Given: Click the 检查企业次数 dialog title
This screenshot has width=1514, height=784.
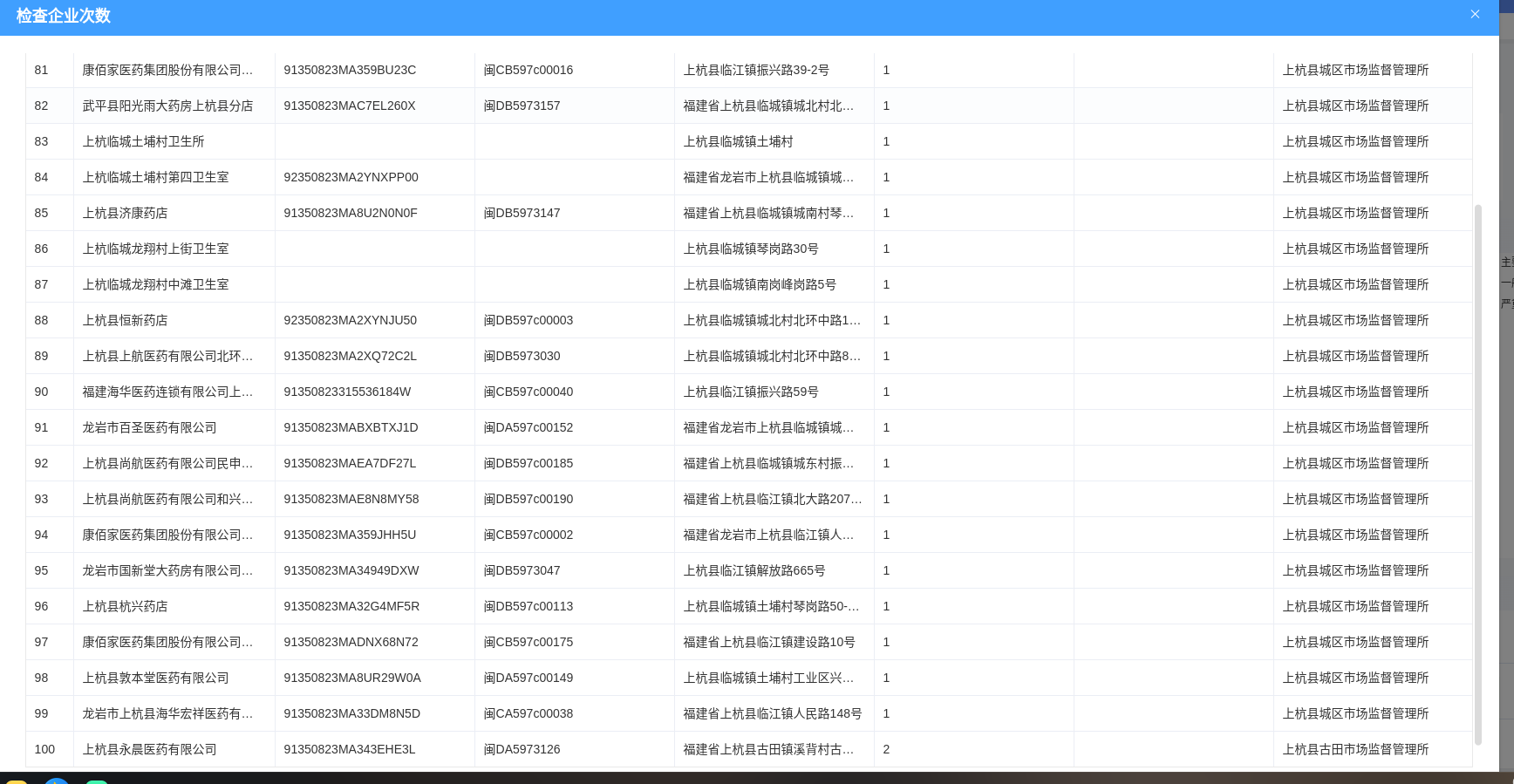Looking at the screenshot, I should coord(64,16).
